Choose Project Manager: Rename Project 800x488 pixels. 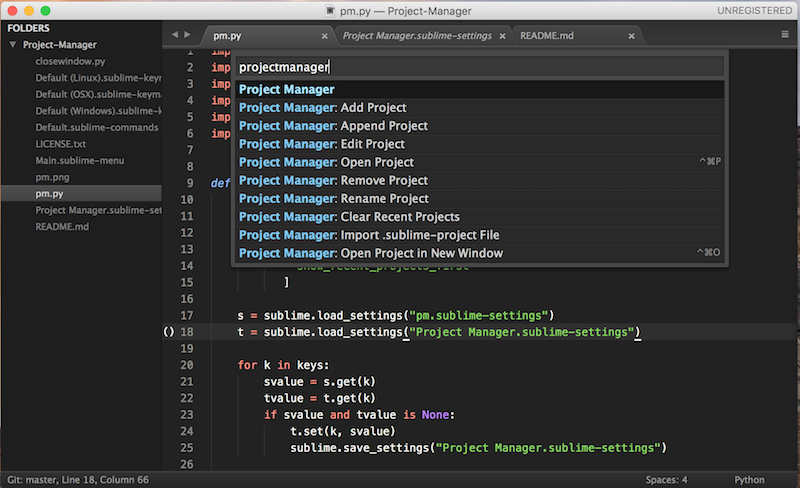point(480,199)
